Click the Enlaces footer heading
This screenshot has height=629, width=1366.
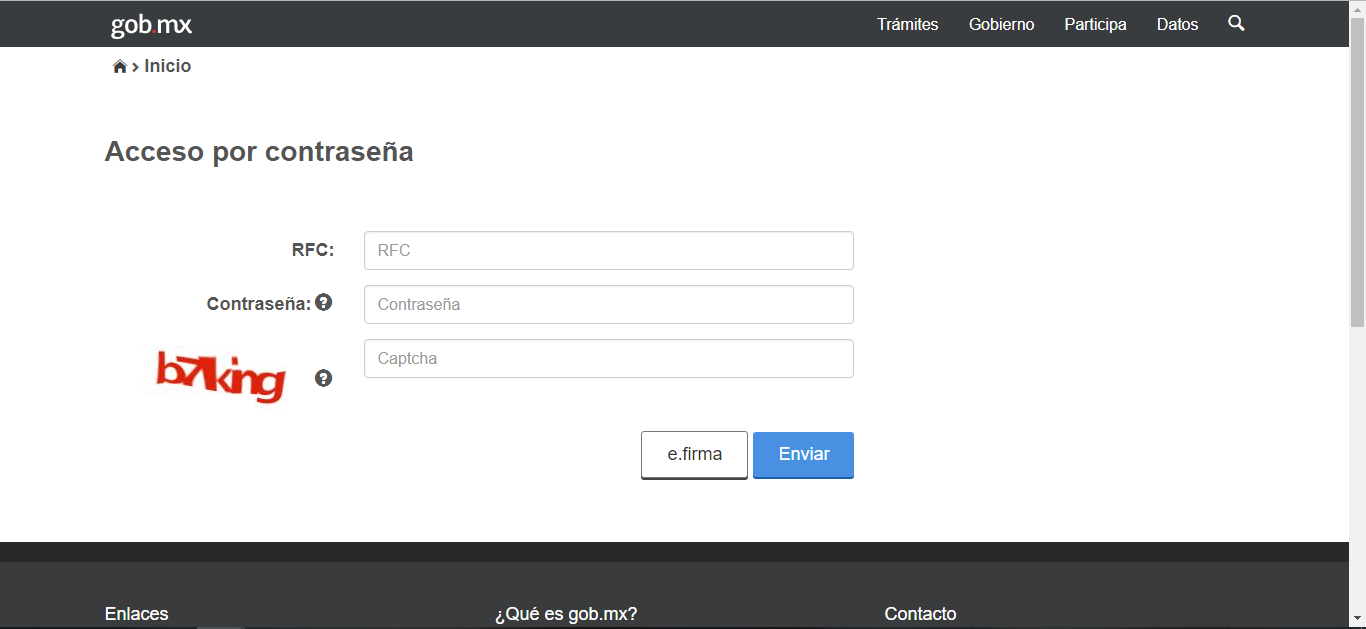point(136,614)
